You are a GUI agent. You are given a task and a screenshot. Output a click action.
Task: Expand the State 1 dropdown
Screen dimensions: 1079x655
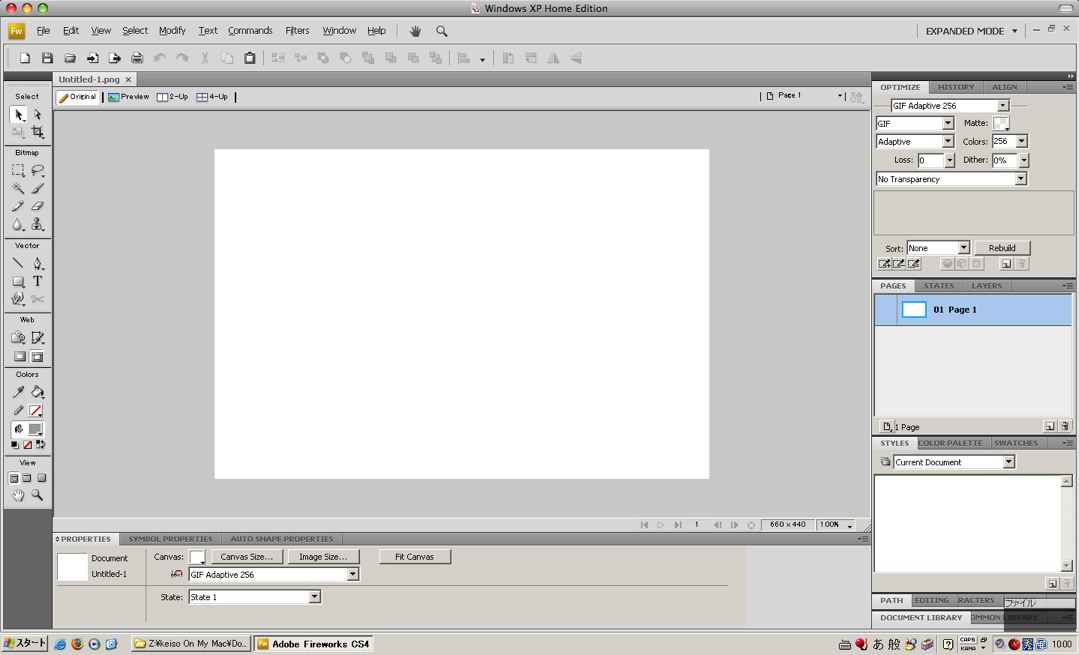click(314, 597)
